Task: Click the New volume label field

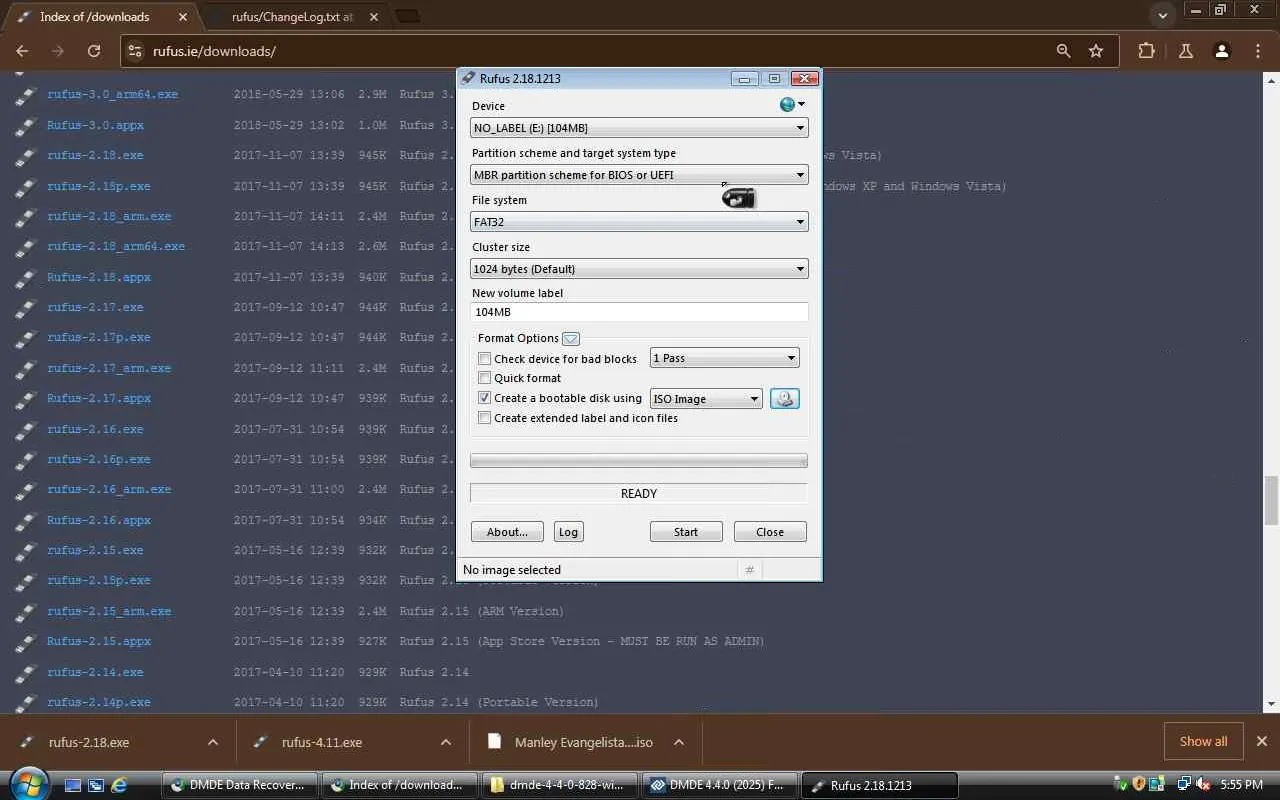Action: (639, 312)
